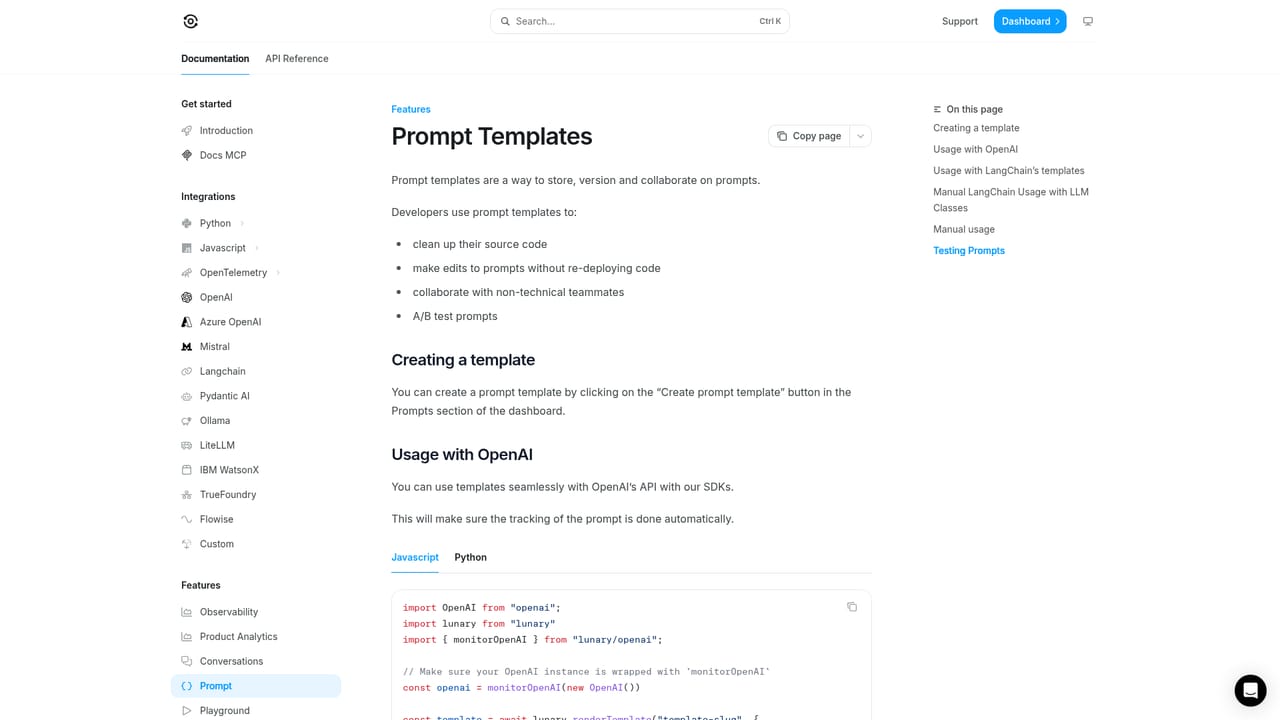Expand the Javascript integration submenu
Screen dimensions: 1280x720
257,248
